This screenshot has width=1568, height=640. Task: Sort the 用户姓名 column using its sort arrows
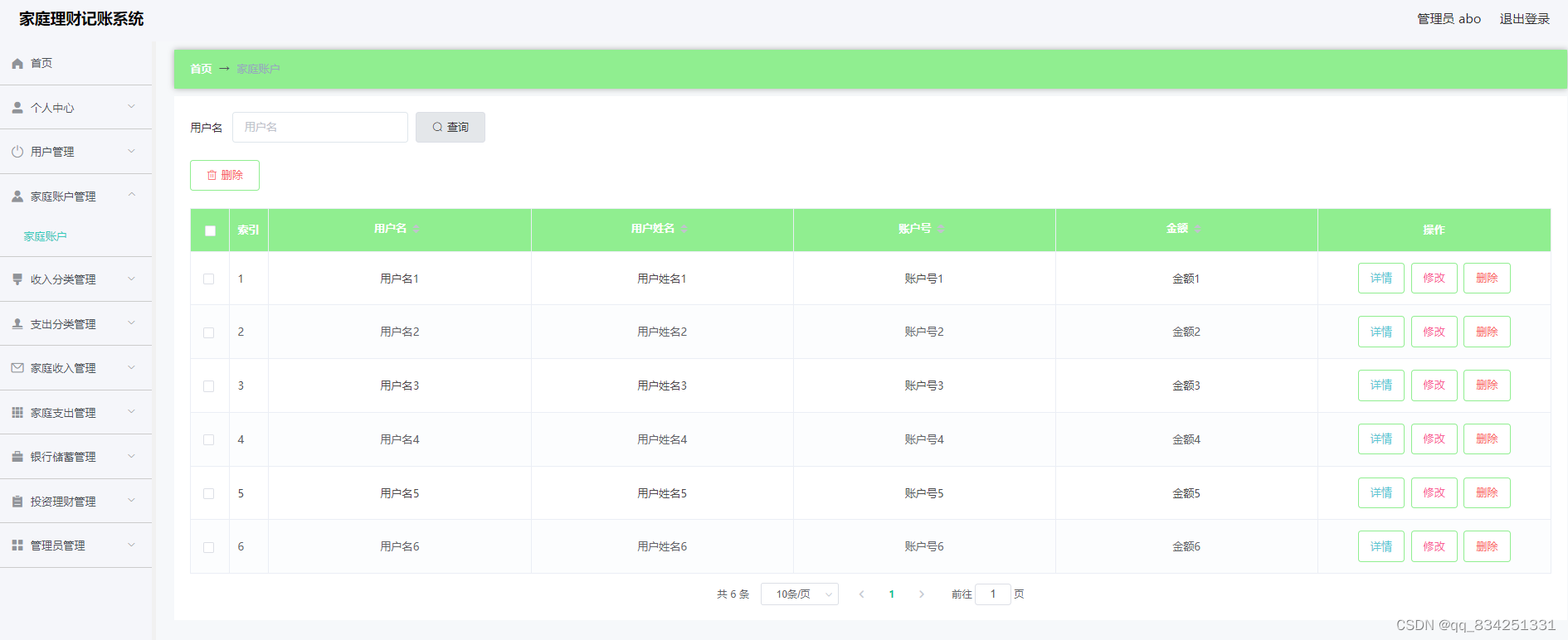click(x=684, y=229)
